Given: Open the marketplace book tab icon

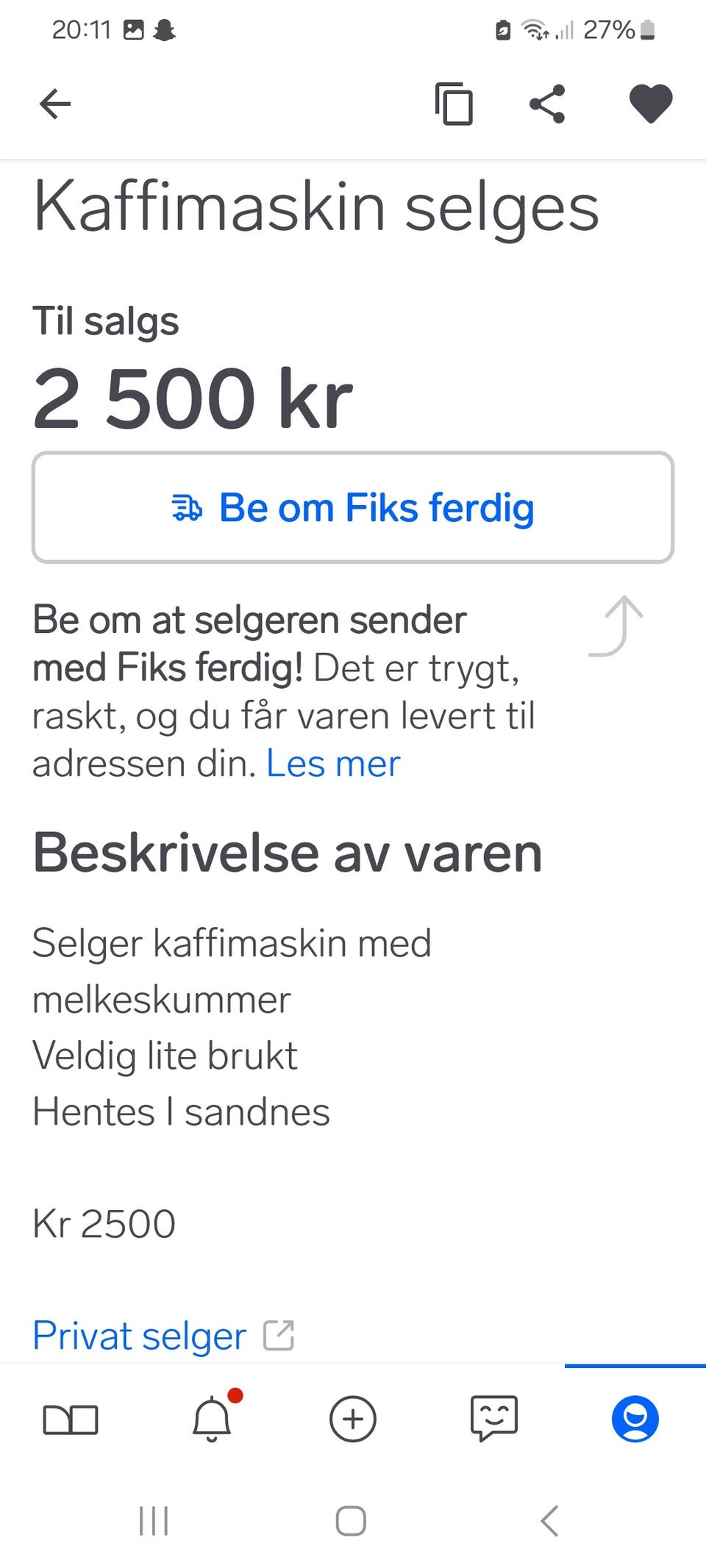Looking at the screenshot, I should [71, 1419].
